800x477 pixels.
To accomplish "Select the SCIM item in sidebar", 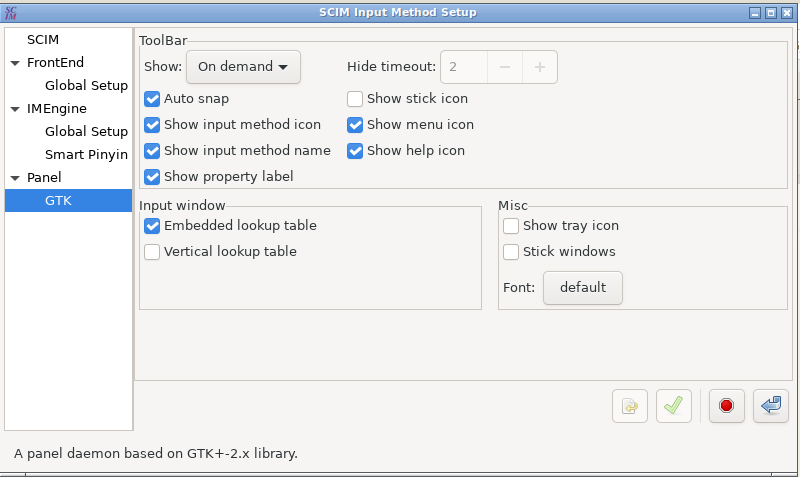I will pos(43,40).
